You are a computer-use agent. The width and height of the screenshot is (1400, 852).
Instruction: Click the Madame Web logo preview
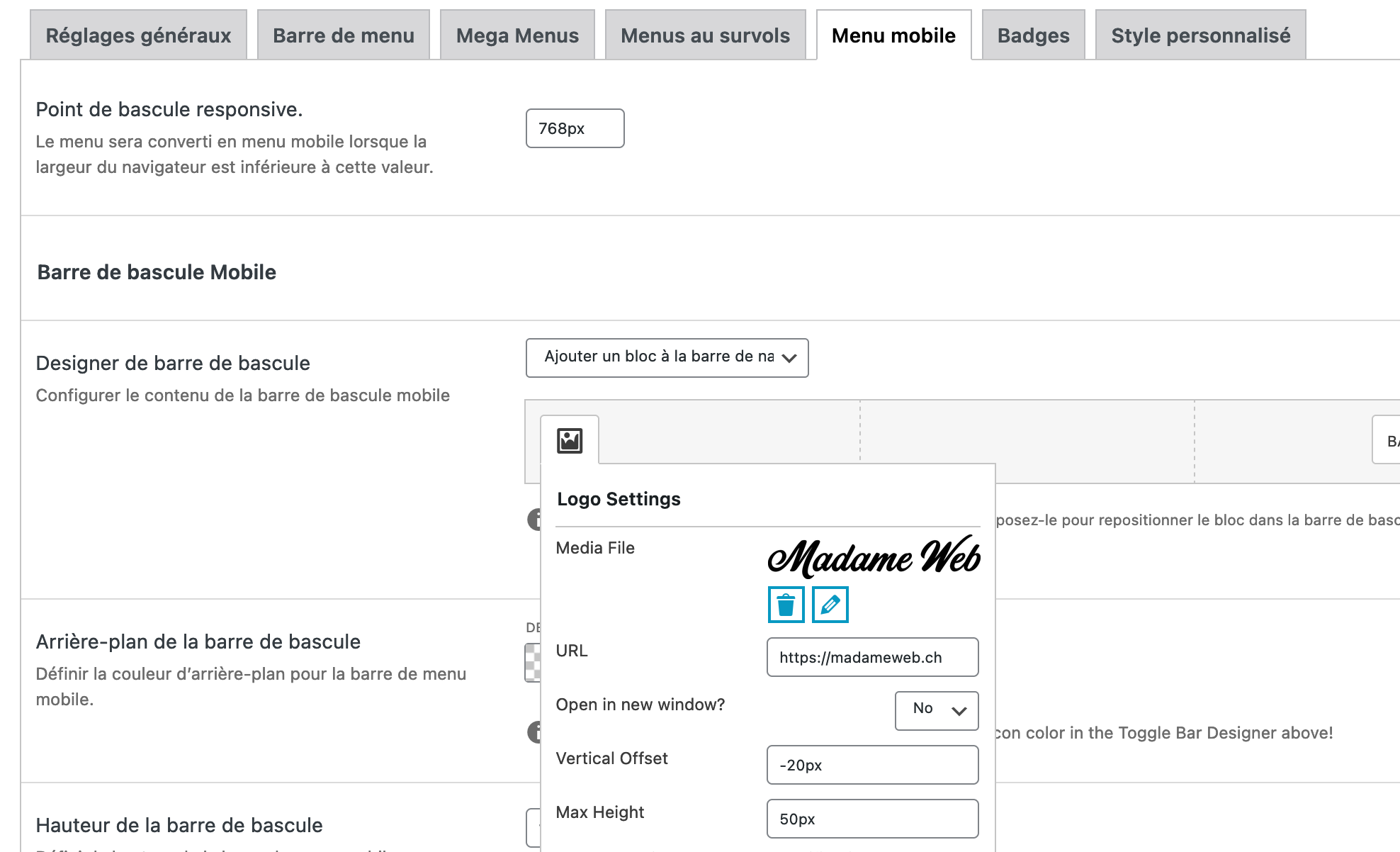coord(874,557)
